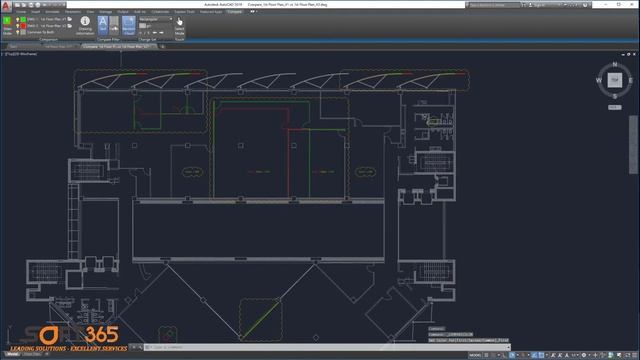Click the E compass direction on ViewCube
The image size is (640, 360).
(630, 80)
